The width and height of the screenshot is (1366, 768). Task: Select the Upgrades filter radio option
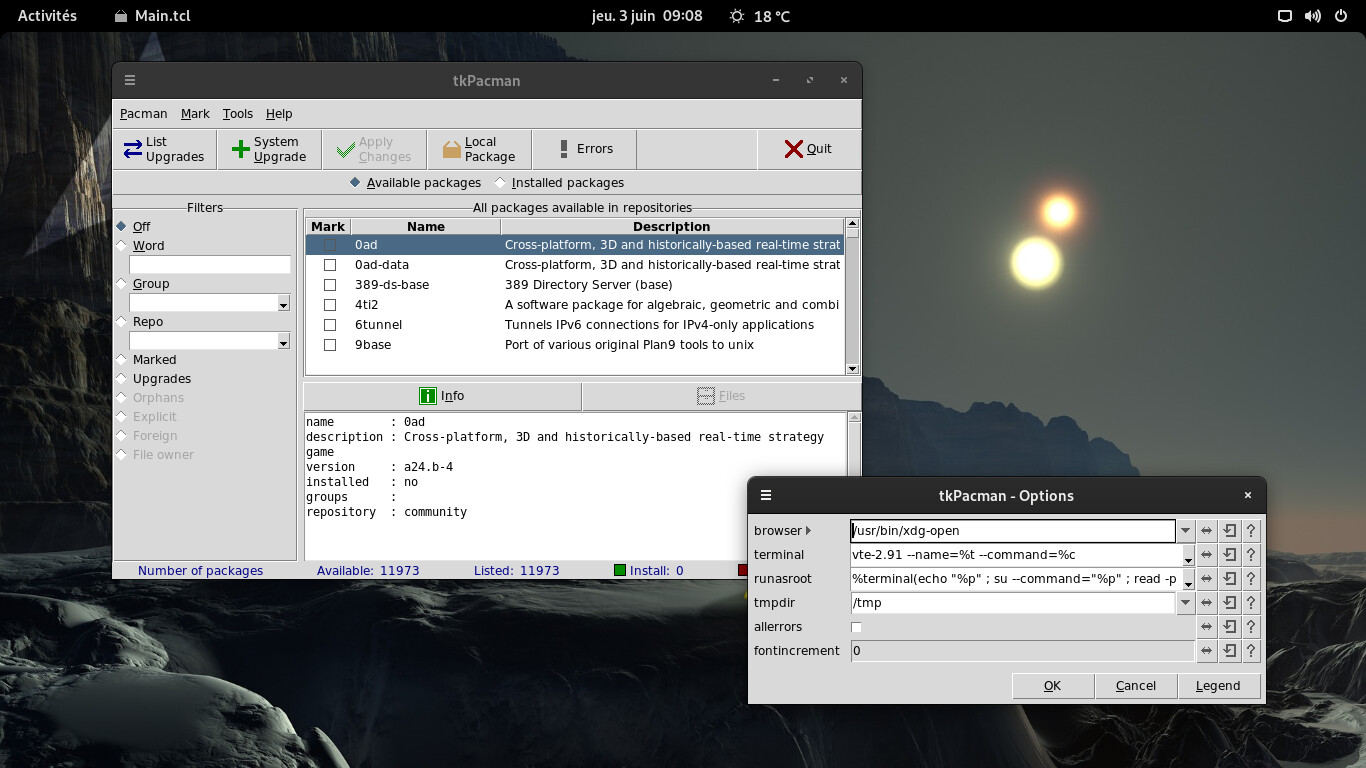point(122,379)
